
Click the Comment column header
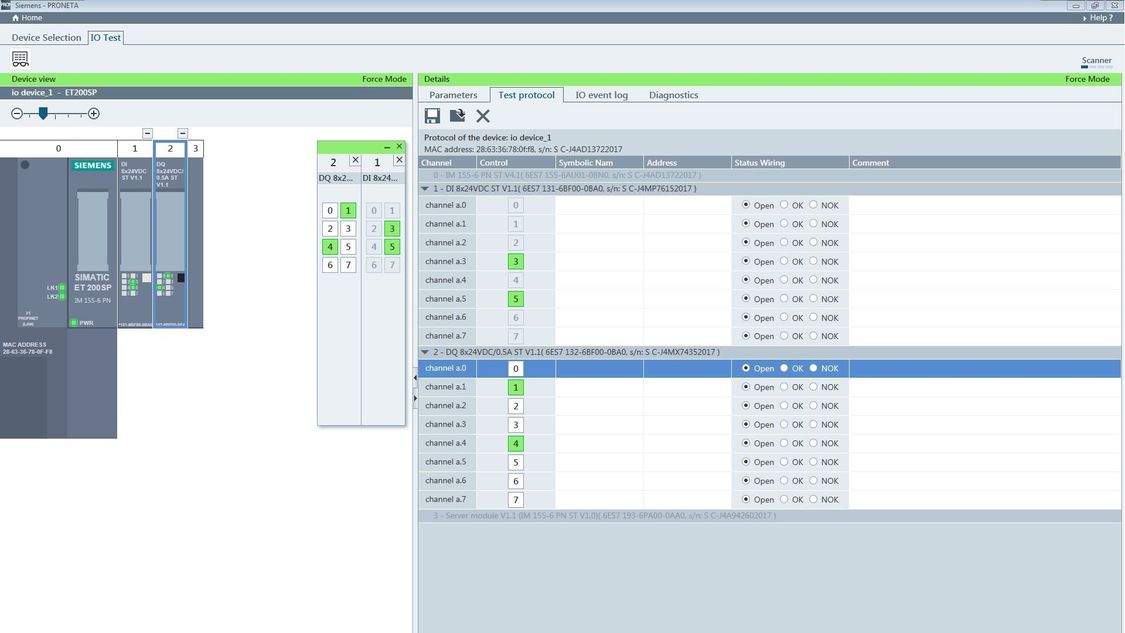984,163
